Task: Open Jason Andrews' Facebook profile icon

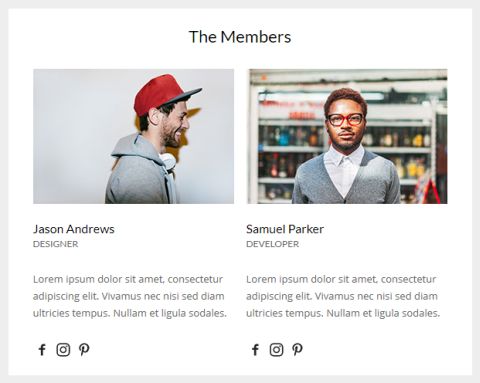Action: (42, 350)
